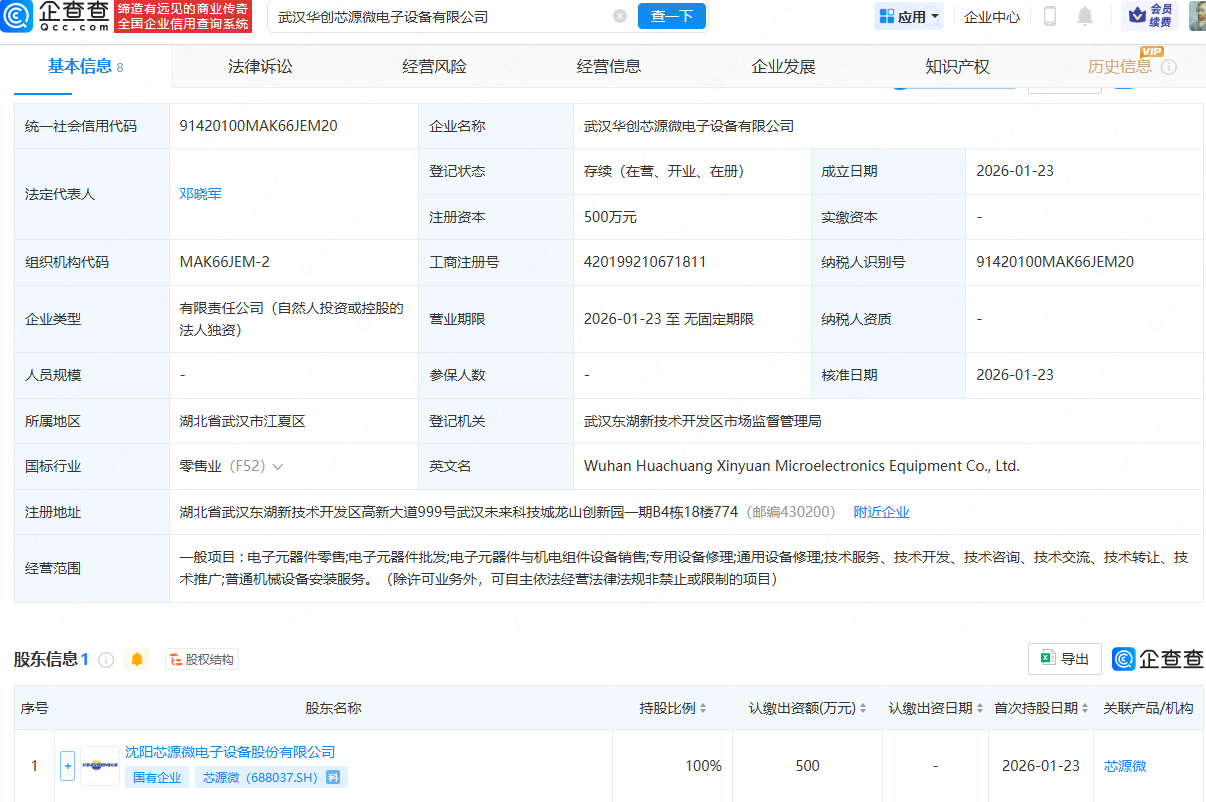Open legal representative 邓晓军 link
The height and width of the screenshot is (802, 1206).
pos(200,194)
